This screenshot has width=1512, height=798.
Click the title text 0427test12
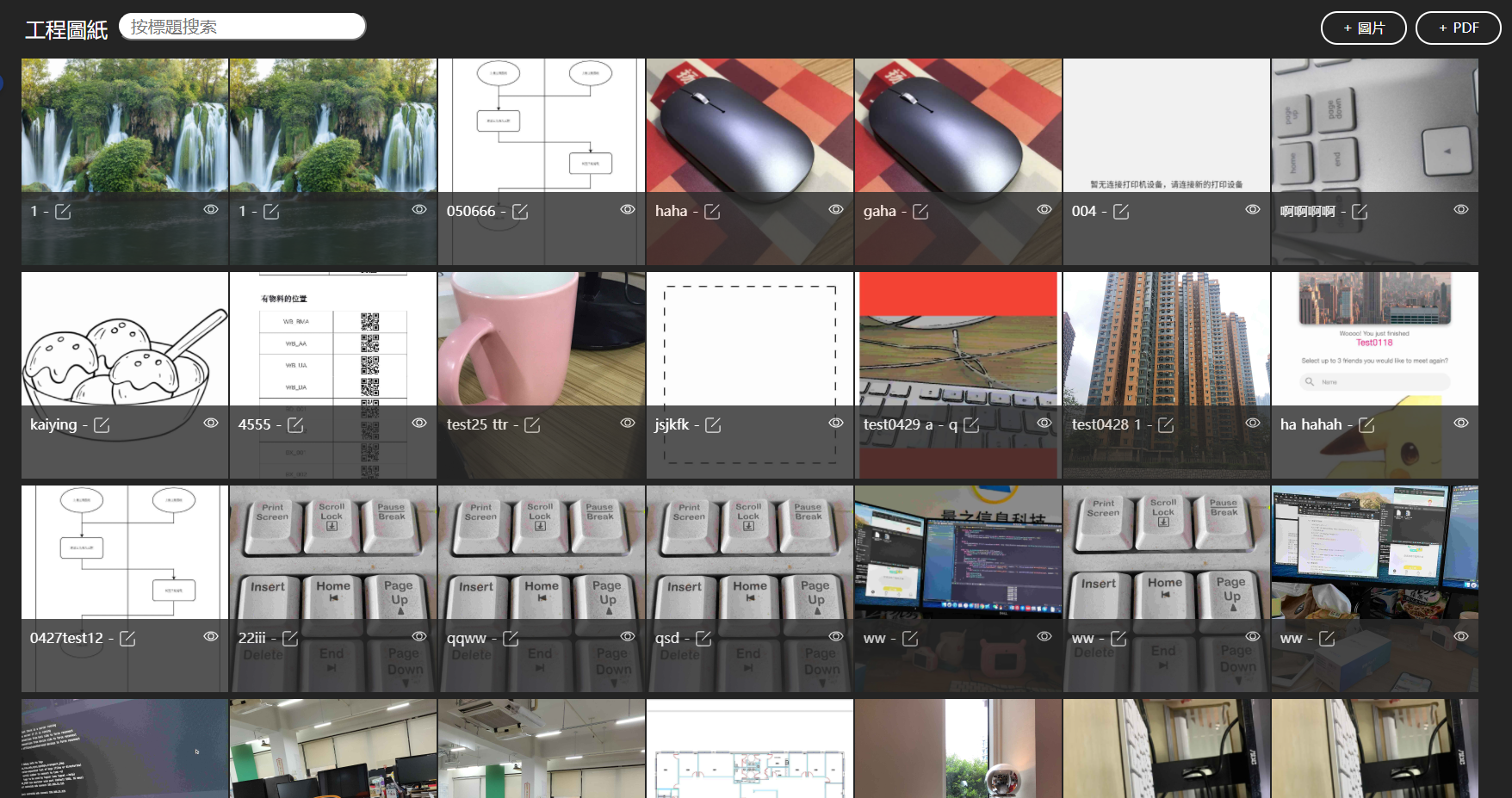tap(66, 638)
